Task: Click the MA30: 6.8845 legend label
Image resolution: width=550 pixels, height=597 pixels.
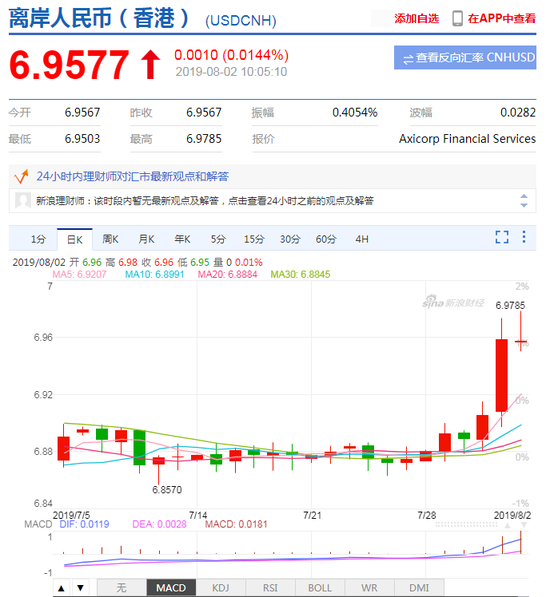Action: point(300,274)
